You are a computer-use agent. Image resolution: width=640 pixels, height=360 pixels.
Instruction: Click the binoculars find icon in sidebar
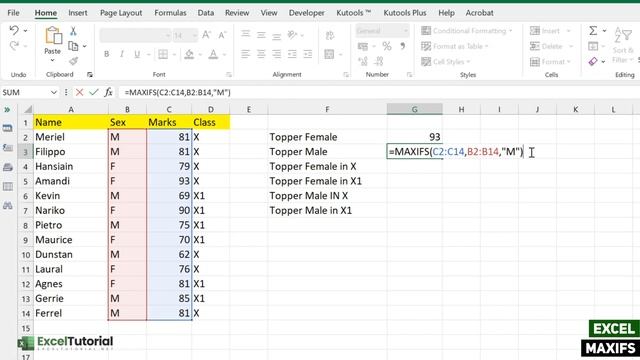tap(7, 205)
